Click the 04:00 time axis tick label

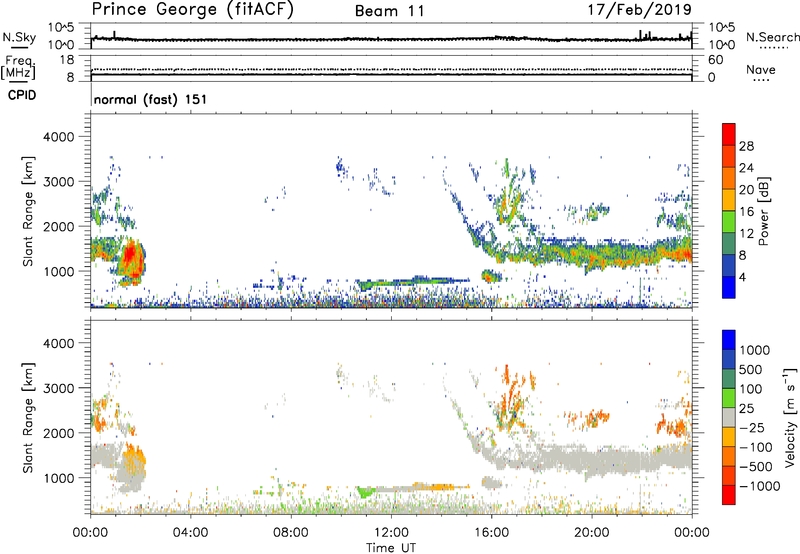190,533
